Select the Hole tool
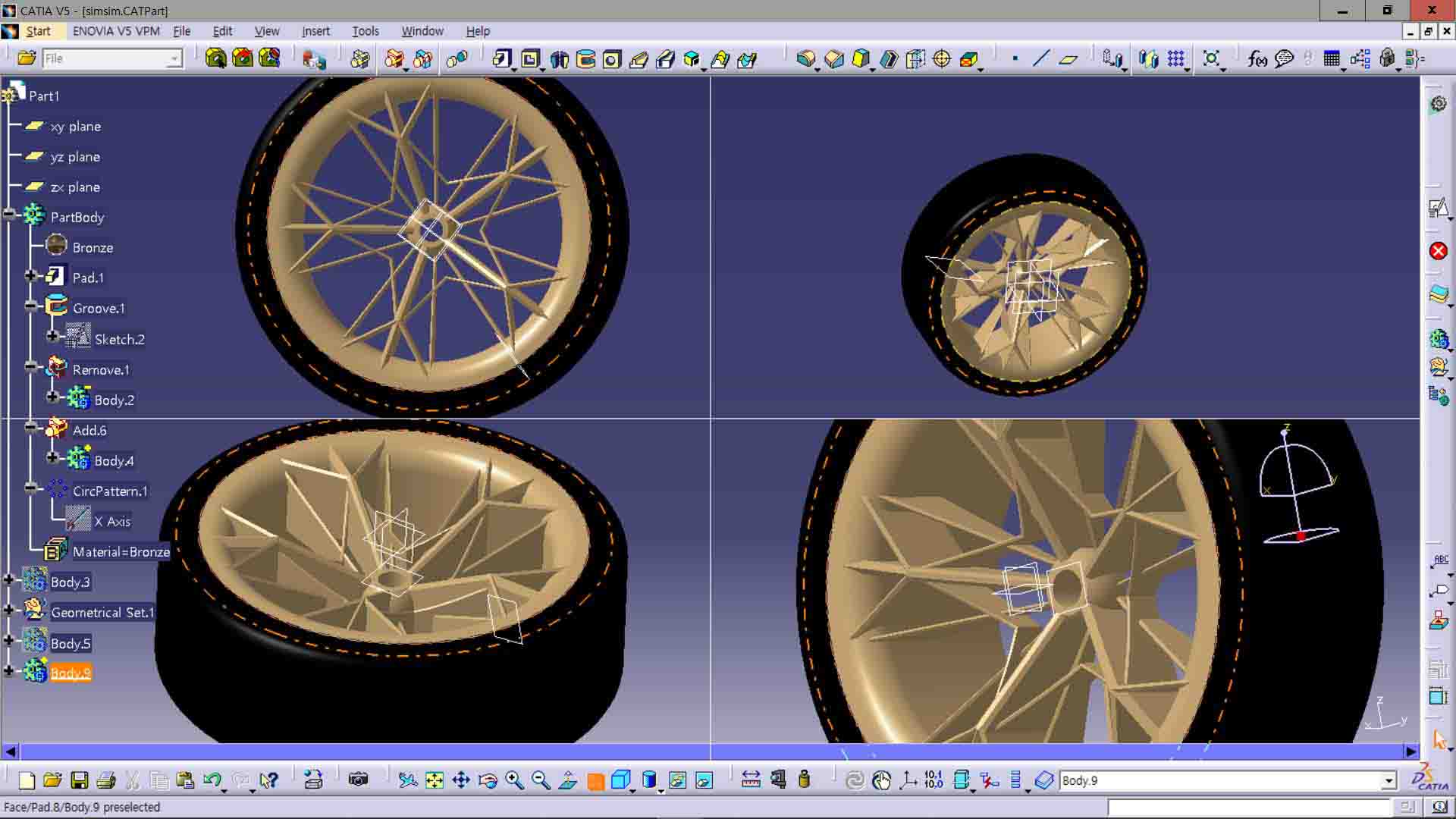The image size is (1456, 819). [612, 58]
